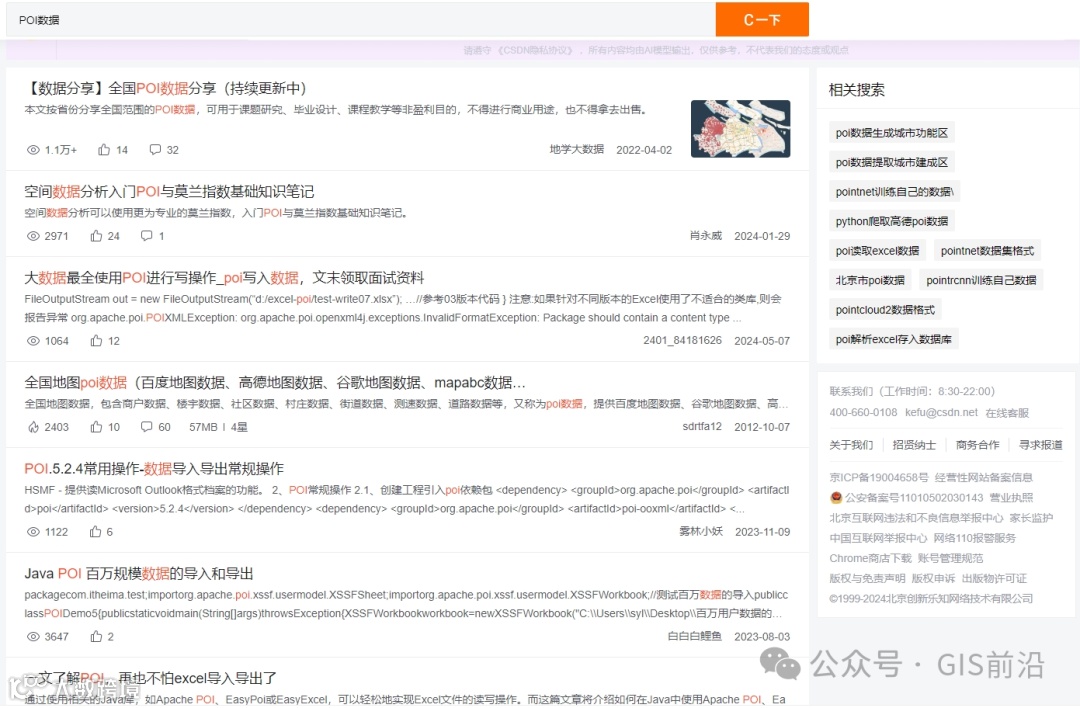Screen dimensions: 1080x708
Task: Click the thumbs-up icon beside 12
Action: coord(96,340)
